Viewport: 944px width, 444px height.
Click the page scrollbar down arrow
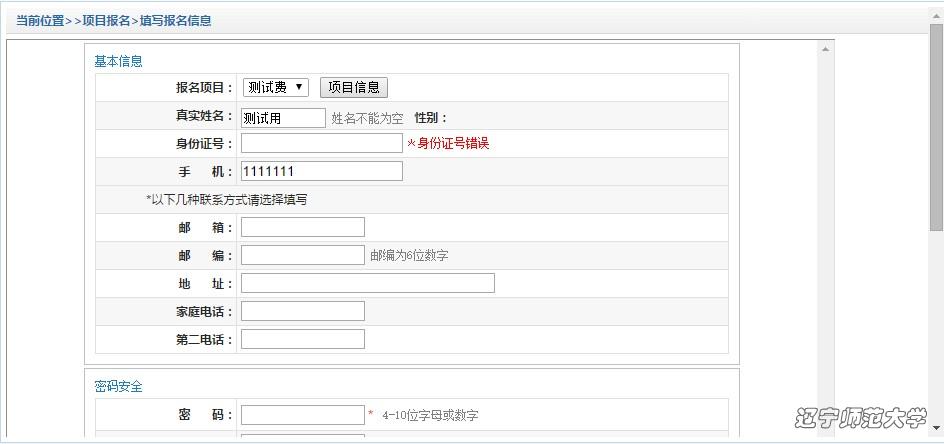pyautogui.click(x=936, y=435)
